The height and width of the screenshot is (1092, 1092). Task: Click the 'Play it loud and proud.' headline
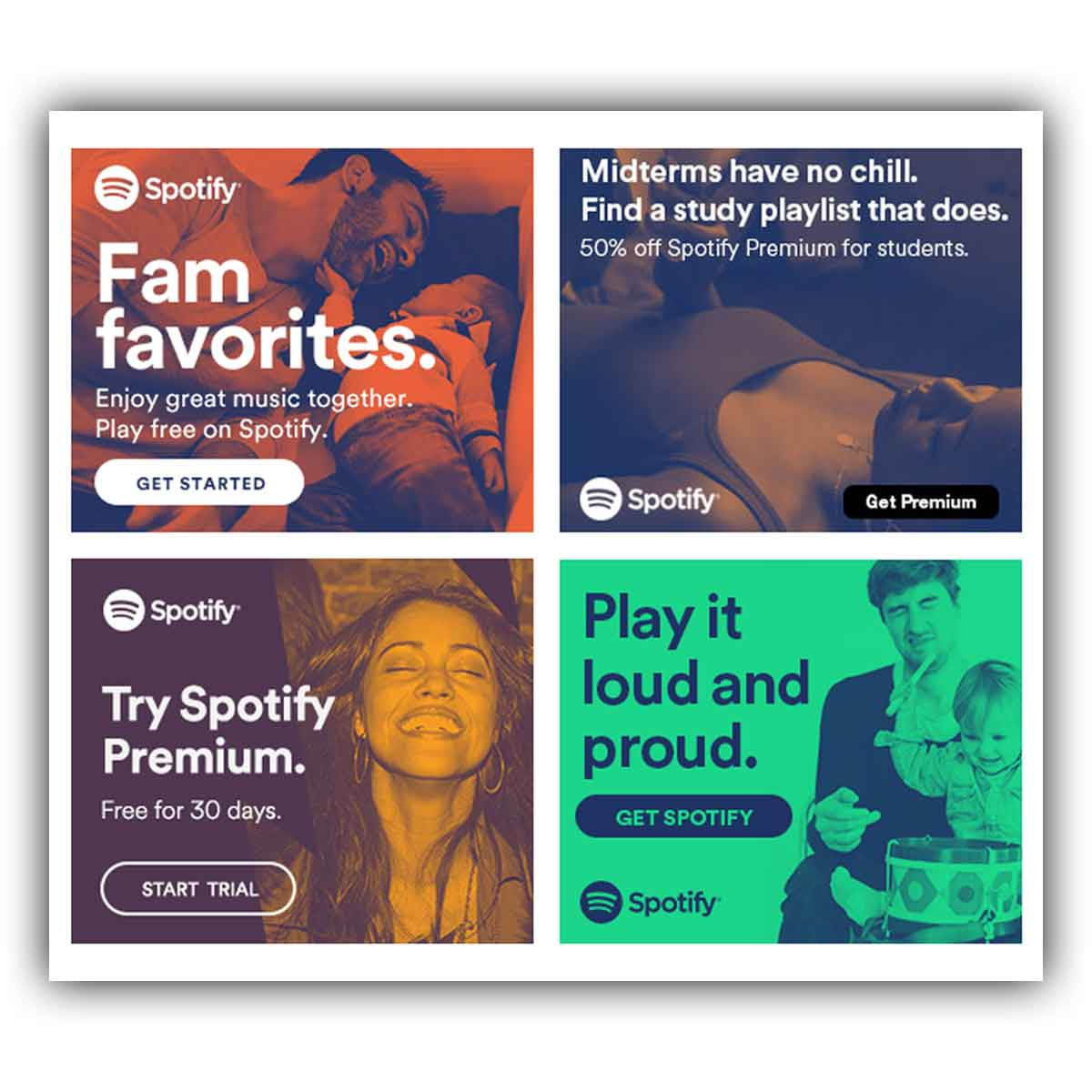(x=695, y=682)
